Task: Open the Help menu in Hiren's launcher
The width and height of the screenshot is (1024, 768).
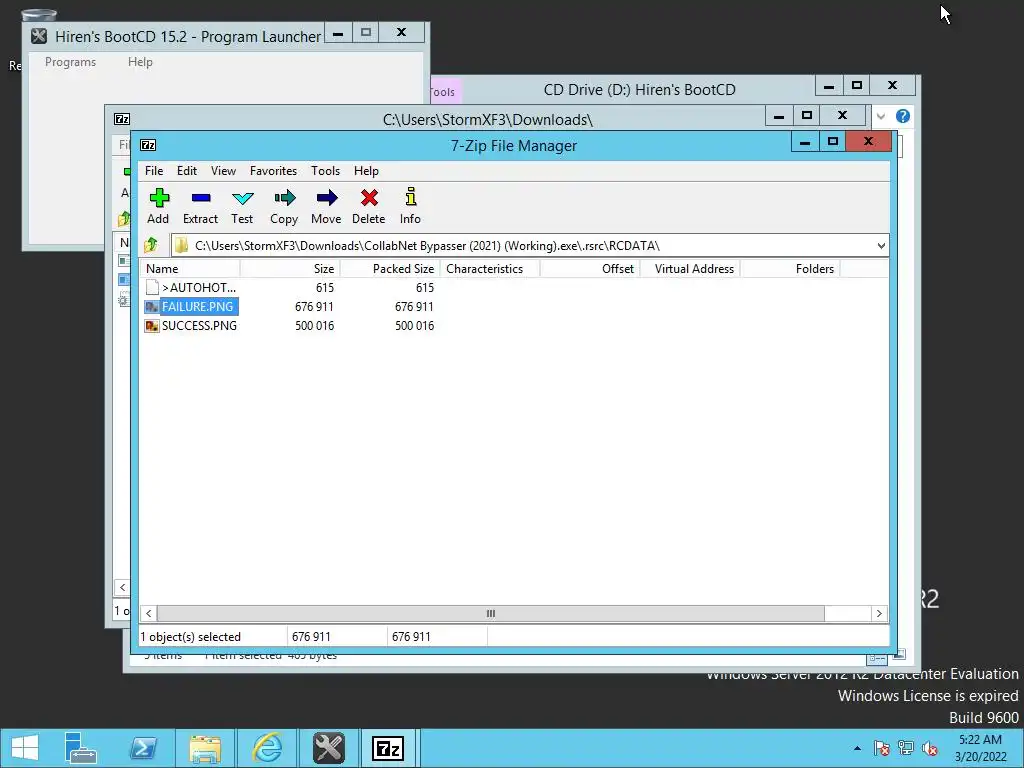Action: (140, 62)
